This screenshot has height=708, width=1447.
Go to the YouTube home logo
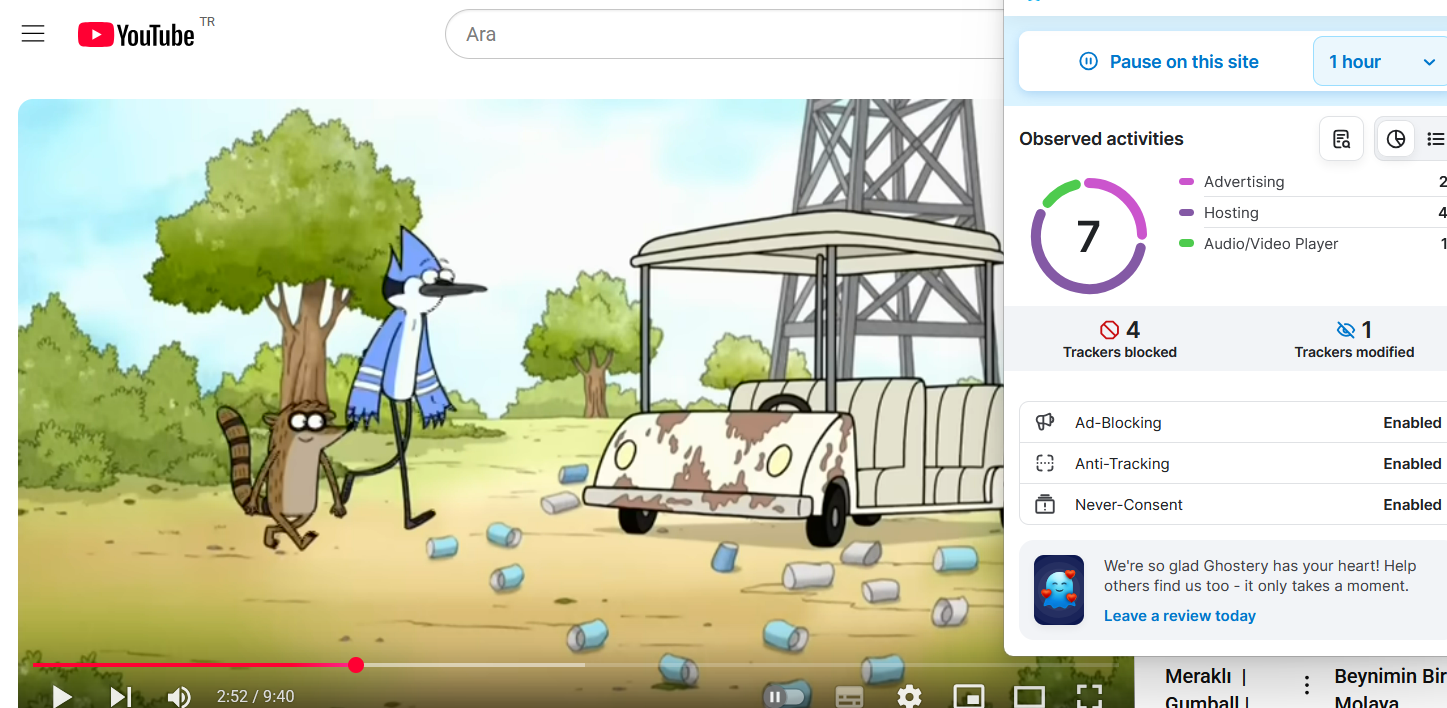pyautogui.click(x=136, y=35)
